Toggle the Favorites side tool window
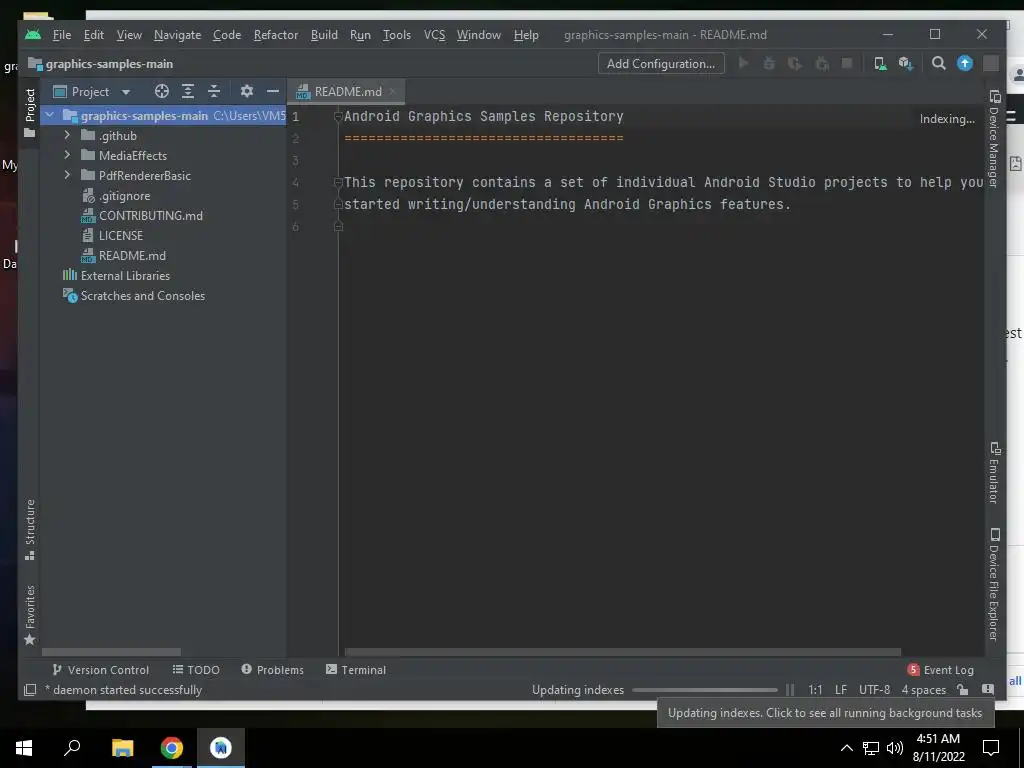The width and height of the screenshot is (1024, 768). [29, 615]
